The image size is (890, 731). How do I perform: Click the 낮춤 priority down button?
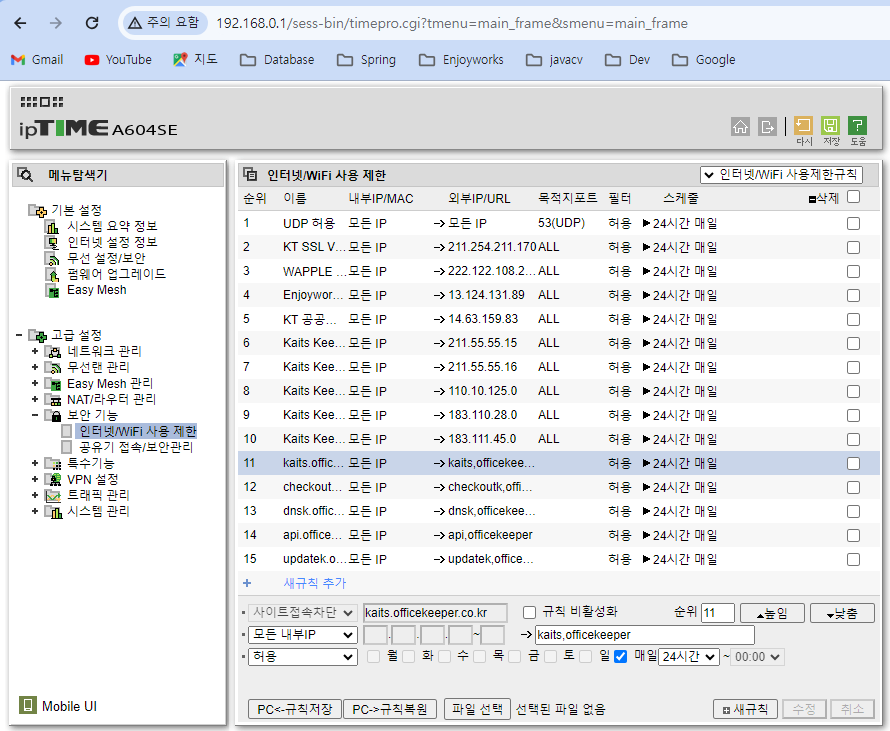click(x=842, y=614)
